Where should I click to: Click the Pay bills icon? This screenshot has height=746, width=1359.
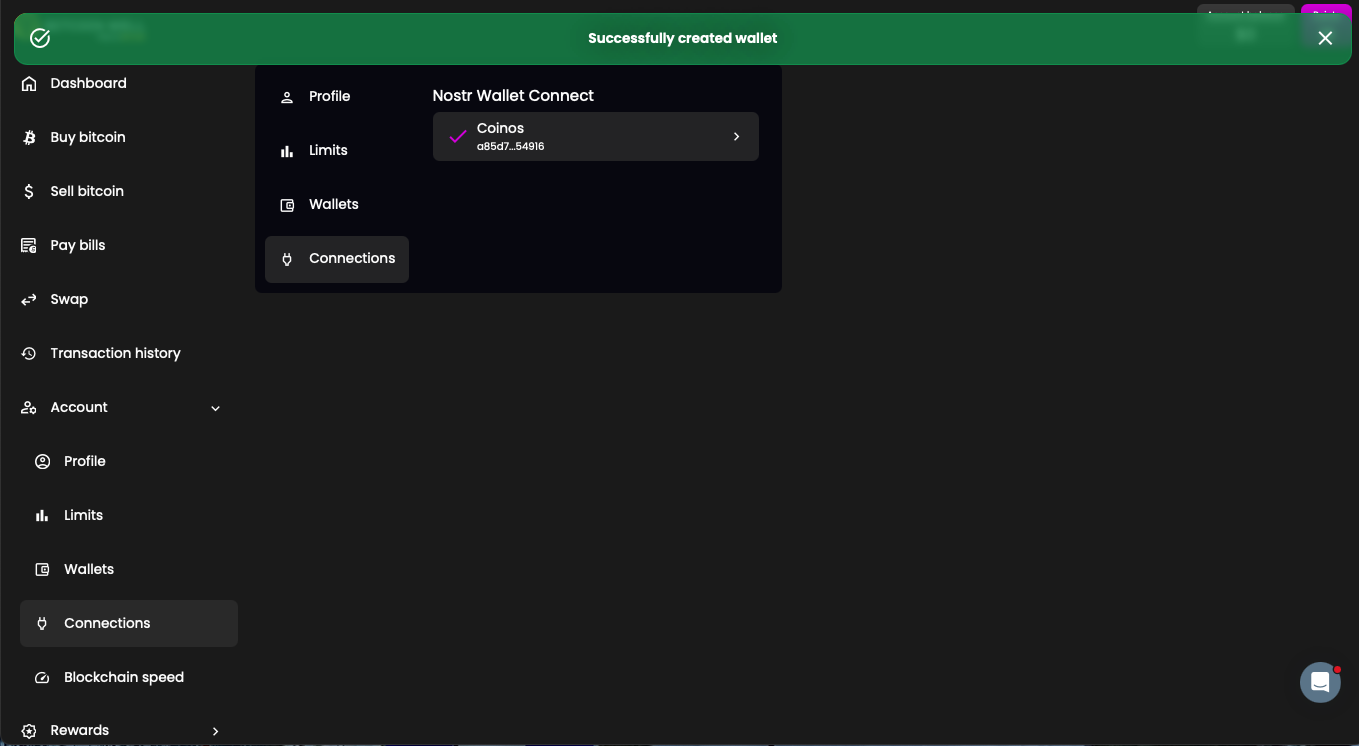(x=29, y=245)
